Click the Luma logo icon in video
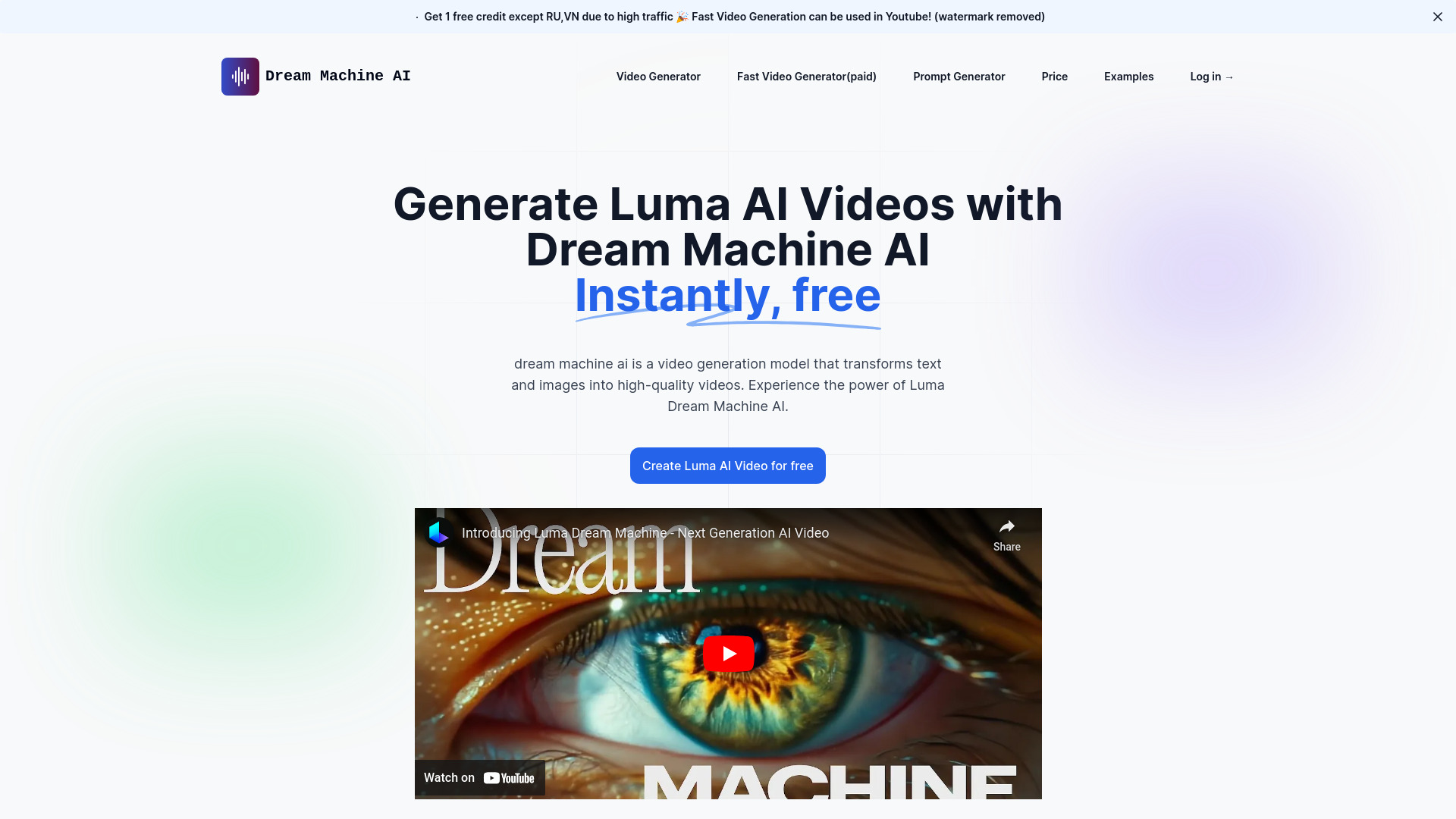1456x819 pixels. [x=437, y=532]
